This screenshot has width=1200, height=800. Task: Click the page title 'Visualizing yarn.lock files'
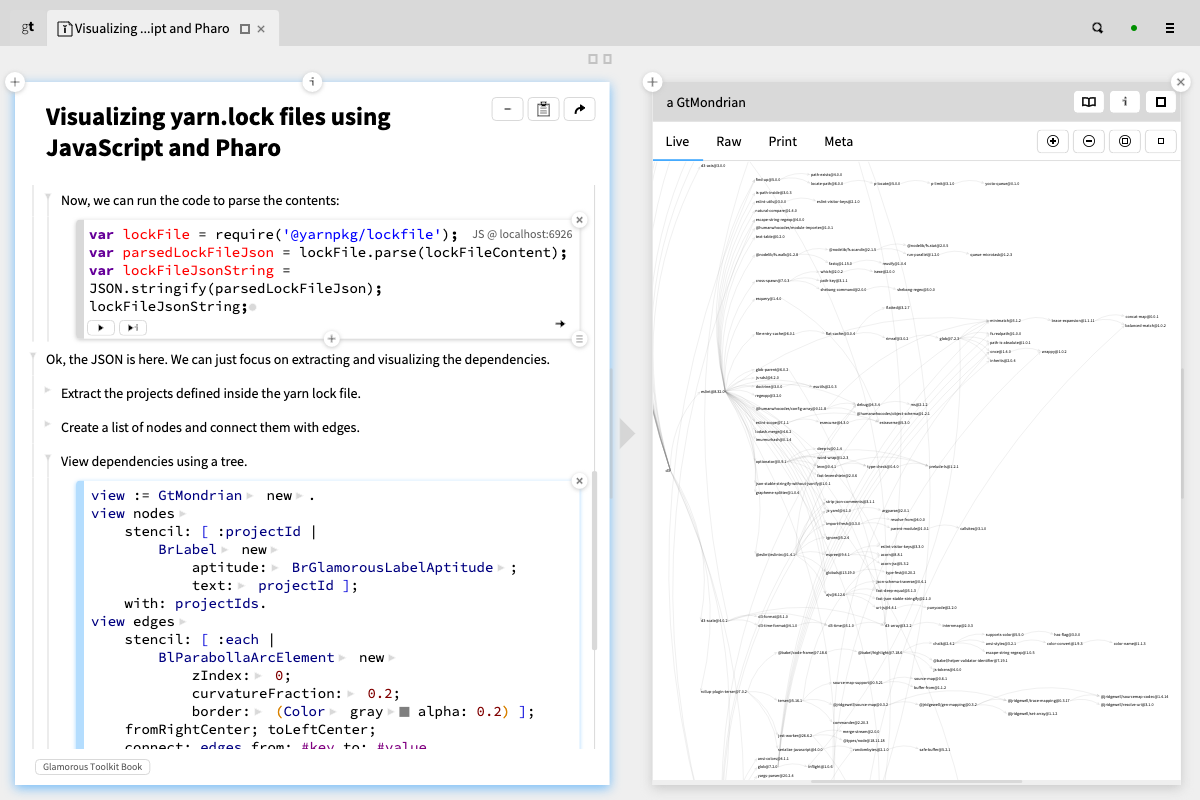(218, 132)
